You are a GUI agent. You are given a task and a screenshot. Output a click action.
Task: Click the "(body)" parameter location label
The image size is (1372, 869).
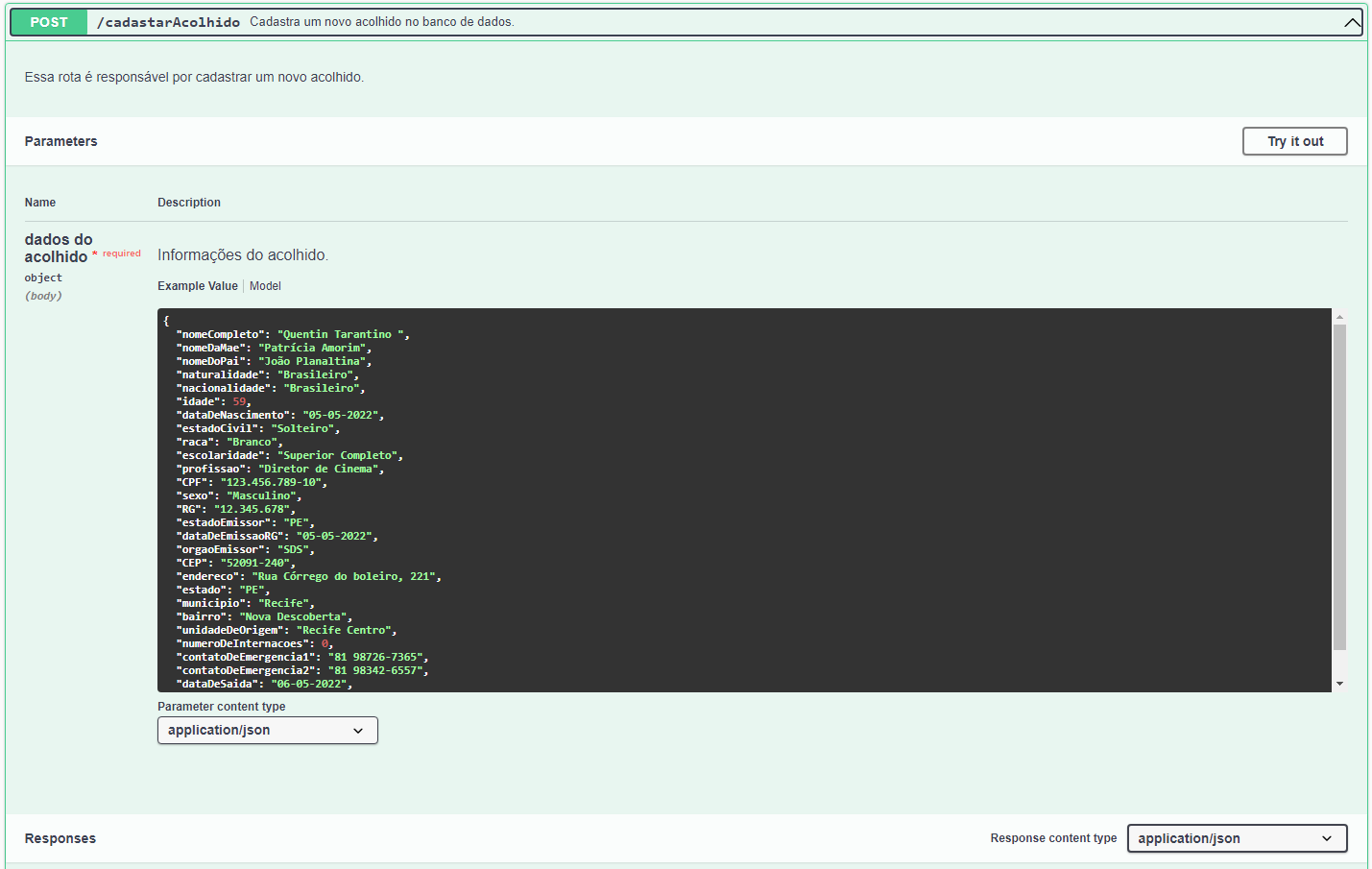[x=43, y=296]
